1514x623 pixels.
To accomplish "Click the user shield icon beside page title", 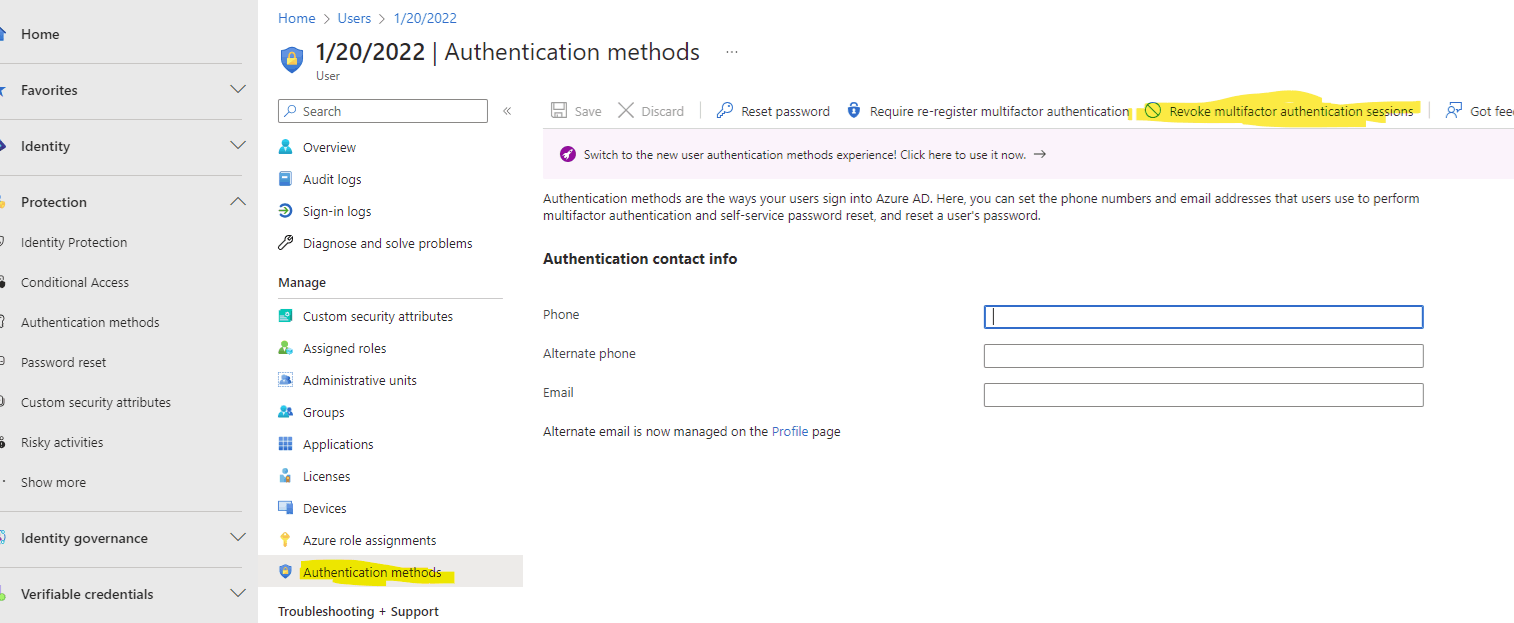I will tap(291, 59).
